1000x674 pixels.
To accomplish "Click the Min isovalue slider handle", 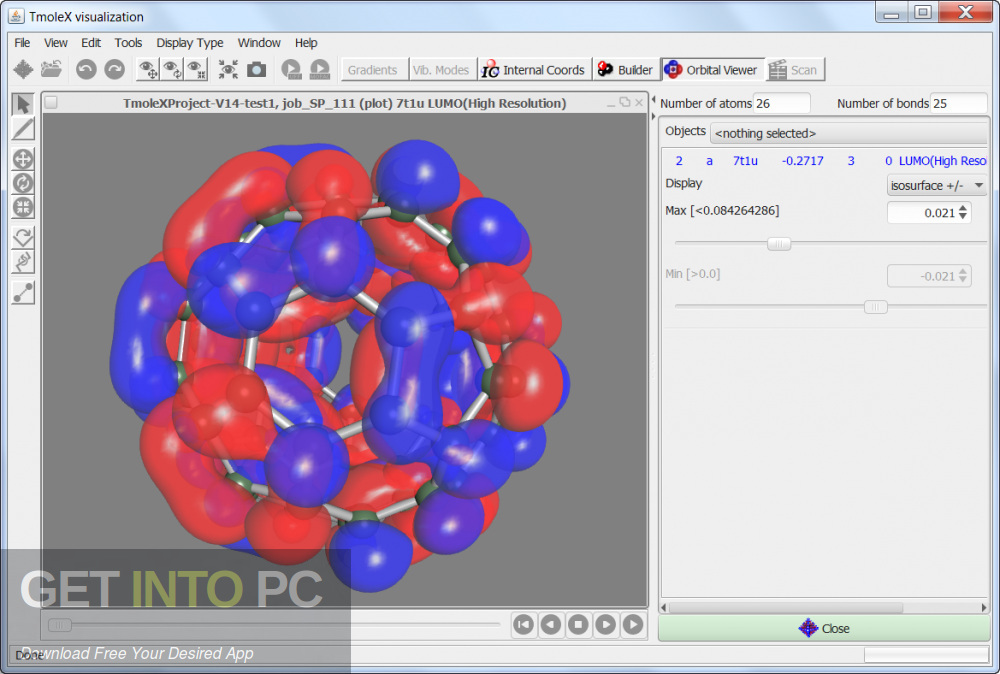I will 876,307.
